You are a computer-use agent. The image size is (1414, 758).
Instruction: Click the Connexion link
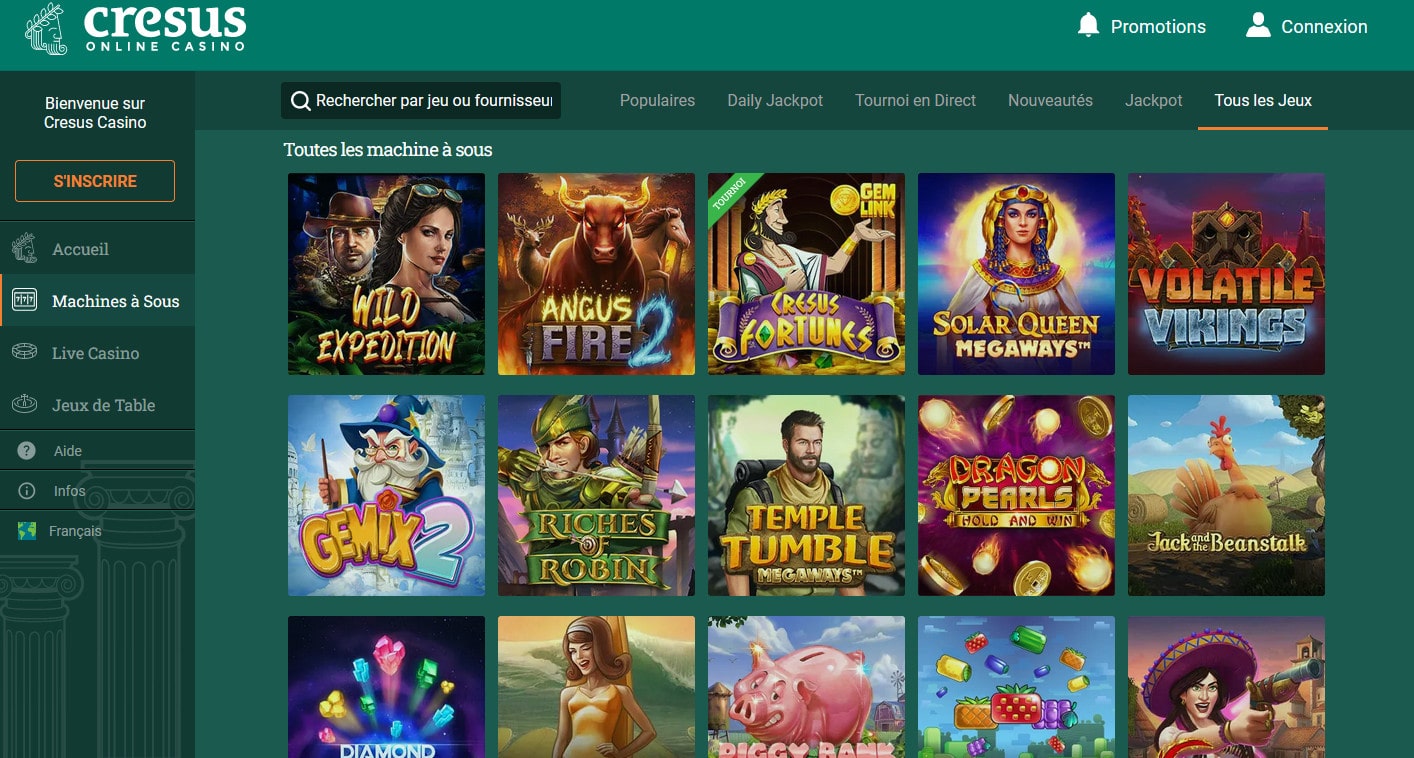[1324, 27]
